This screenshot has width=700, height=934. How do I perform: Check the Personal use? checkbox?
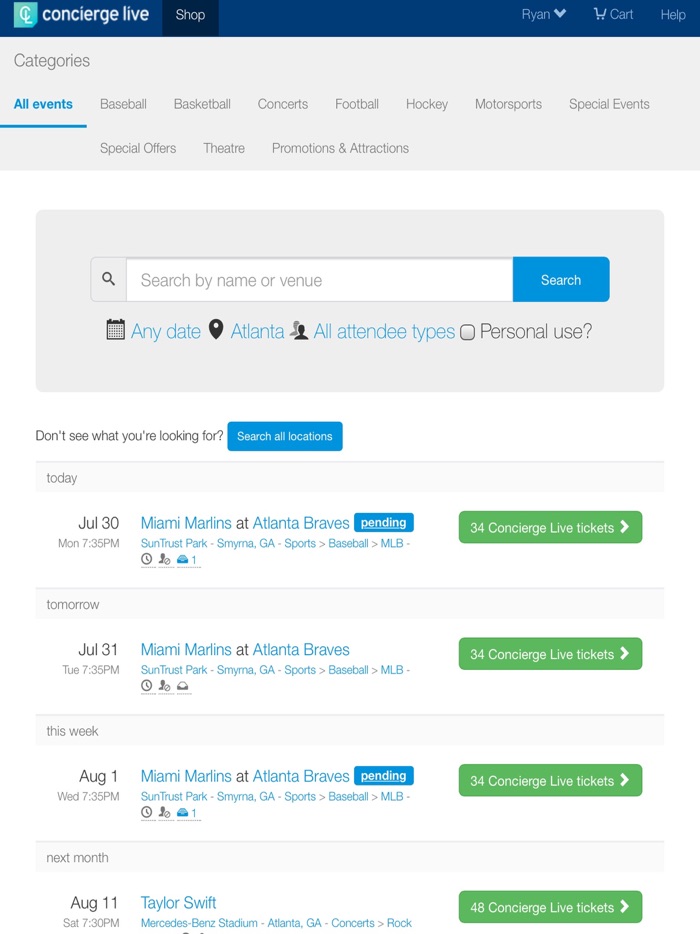click(466, 331)
